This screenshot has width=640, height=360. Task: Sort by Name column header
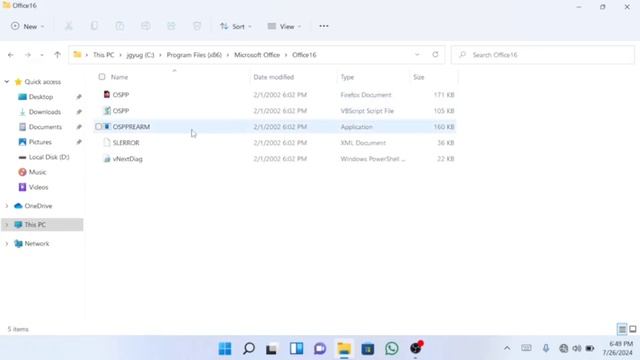point(120,77)
